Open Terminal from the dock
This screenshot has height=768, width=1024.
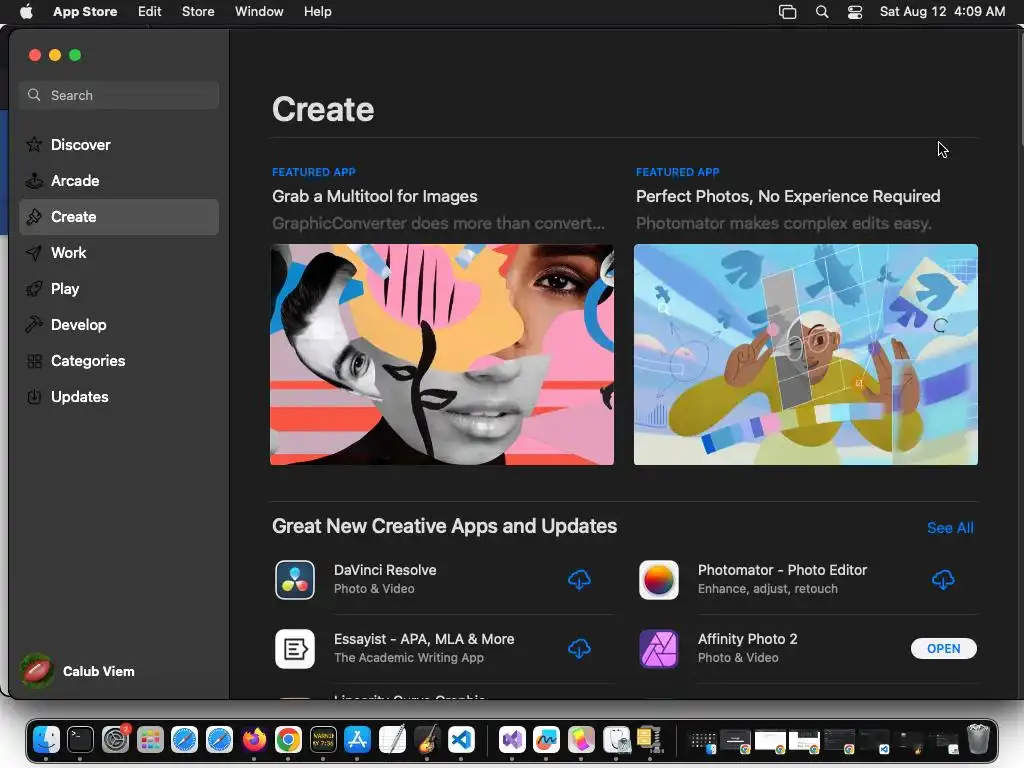80,740
